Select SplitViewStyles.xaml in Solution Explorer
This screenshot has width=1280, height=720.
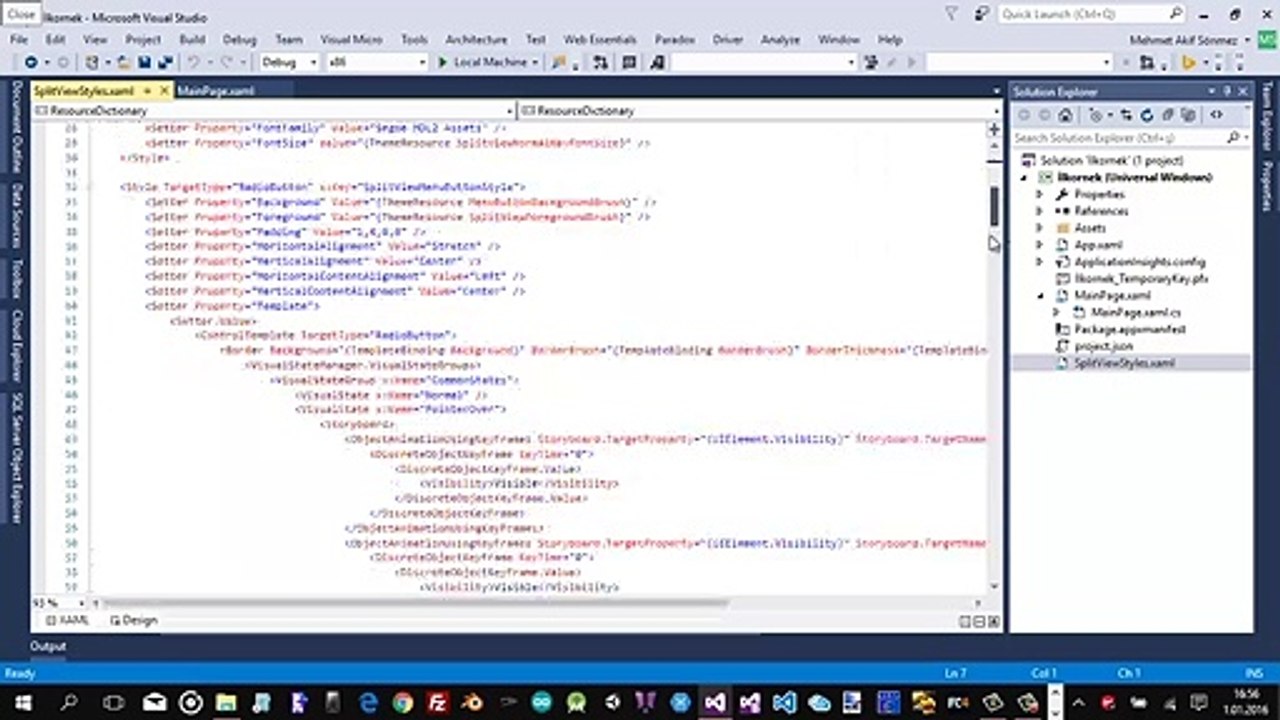1124,363
